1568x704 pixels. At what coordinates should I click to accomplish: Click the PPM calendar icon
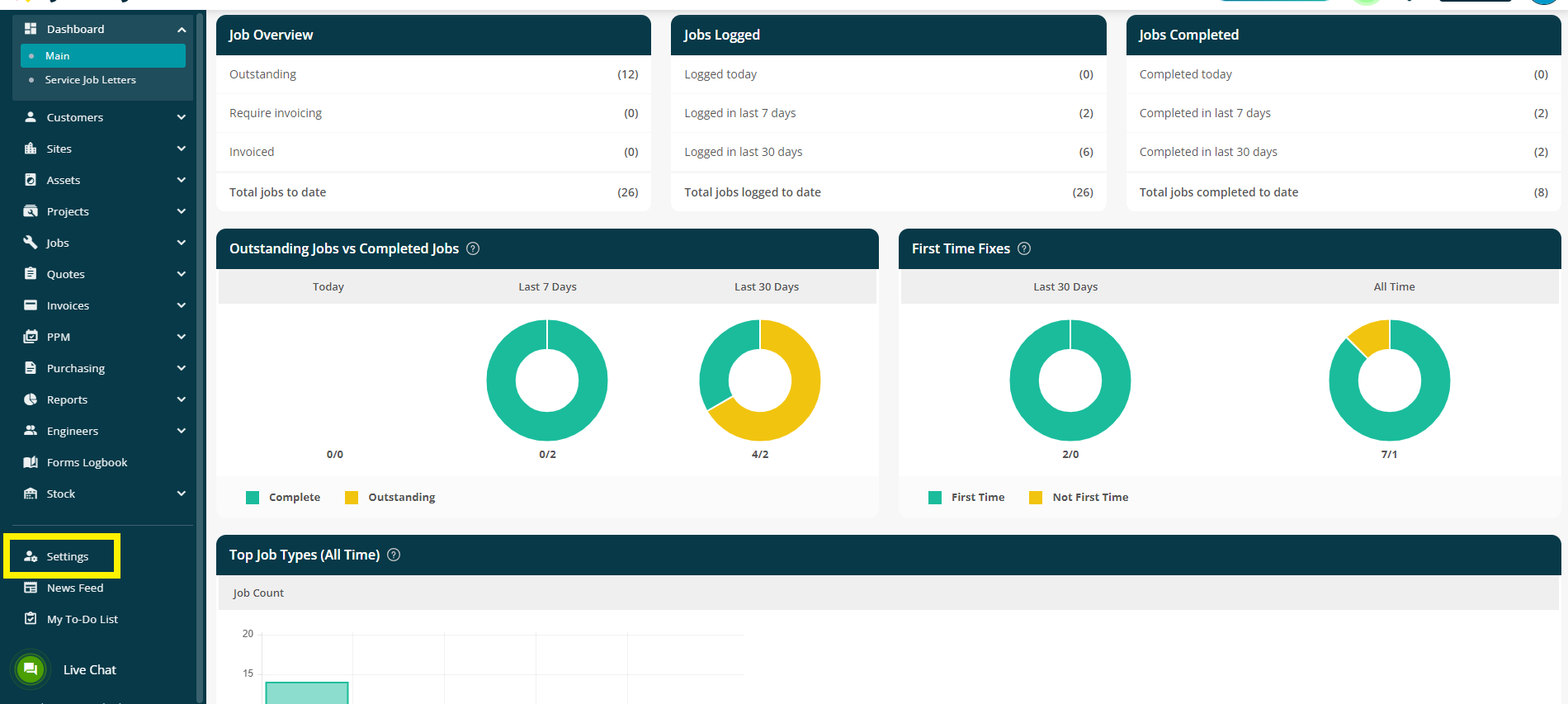(x=31, y=337)
